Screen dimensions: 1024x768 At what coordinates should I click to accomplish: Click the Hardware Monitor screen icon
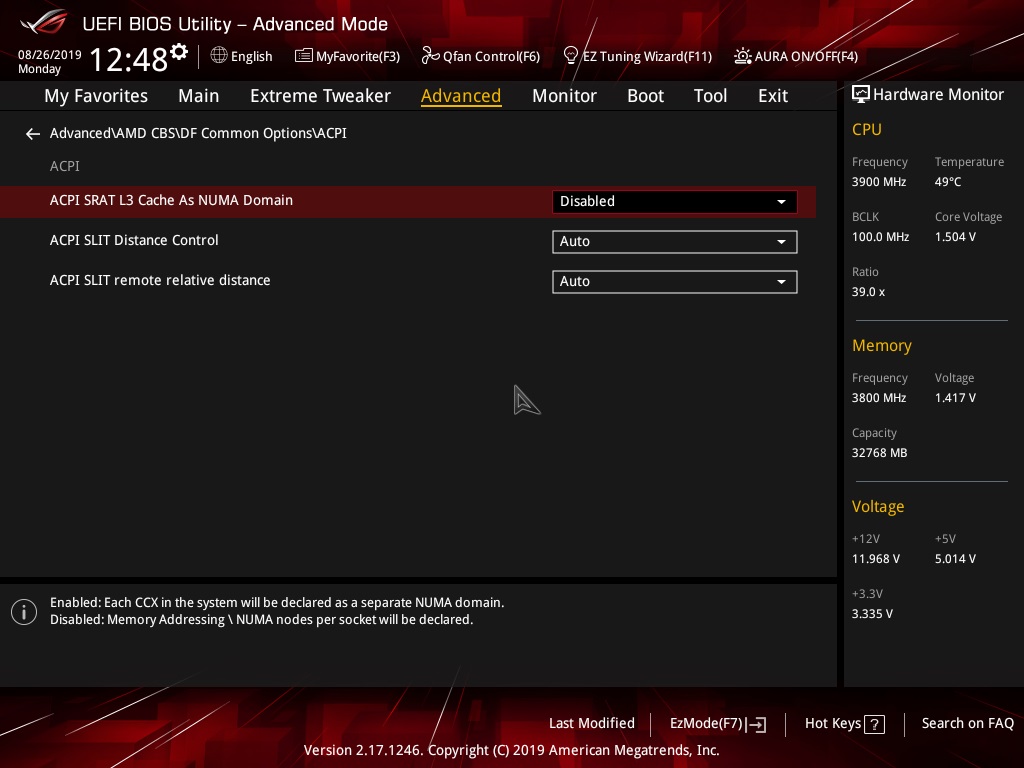pos(861,95)
